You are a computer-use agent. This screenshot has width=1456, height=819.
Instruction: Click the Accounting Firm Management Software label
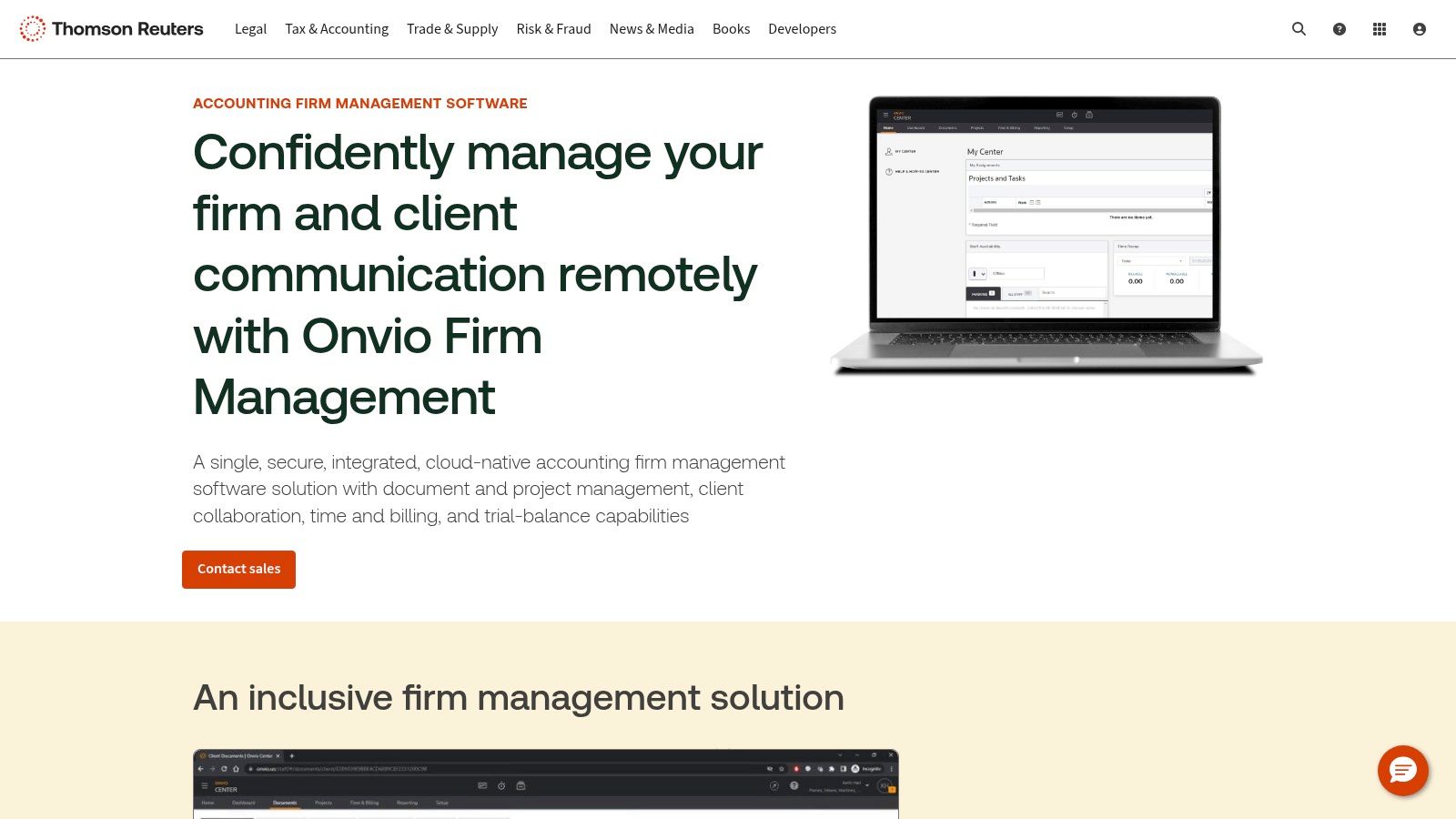coord(359,104)
